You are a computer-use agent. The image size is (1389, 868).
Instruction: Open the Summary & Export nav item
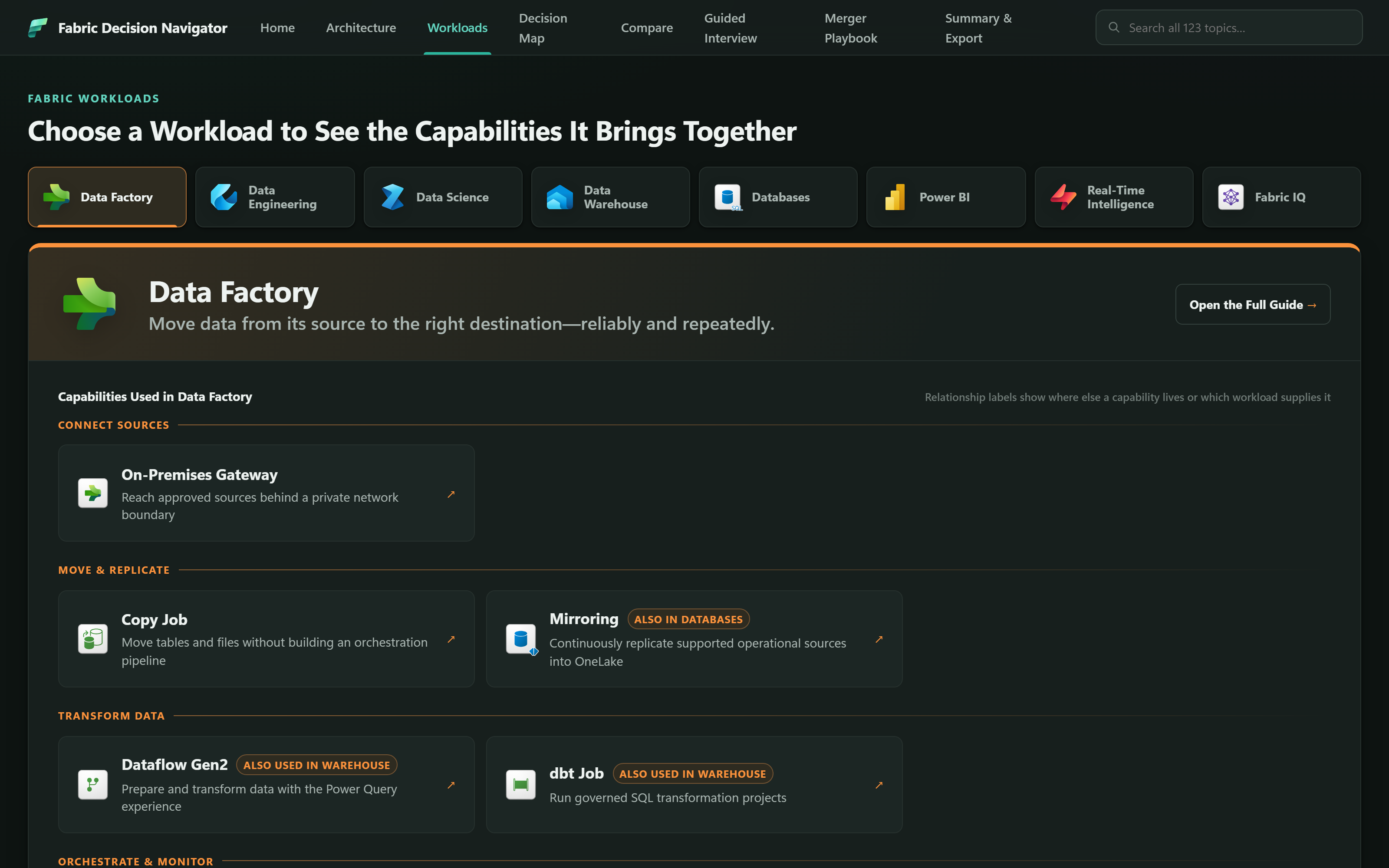(978, 27)
